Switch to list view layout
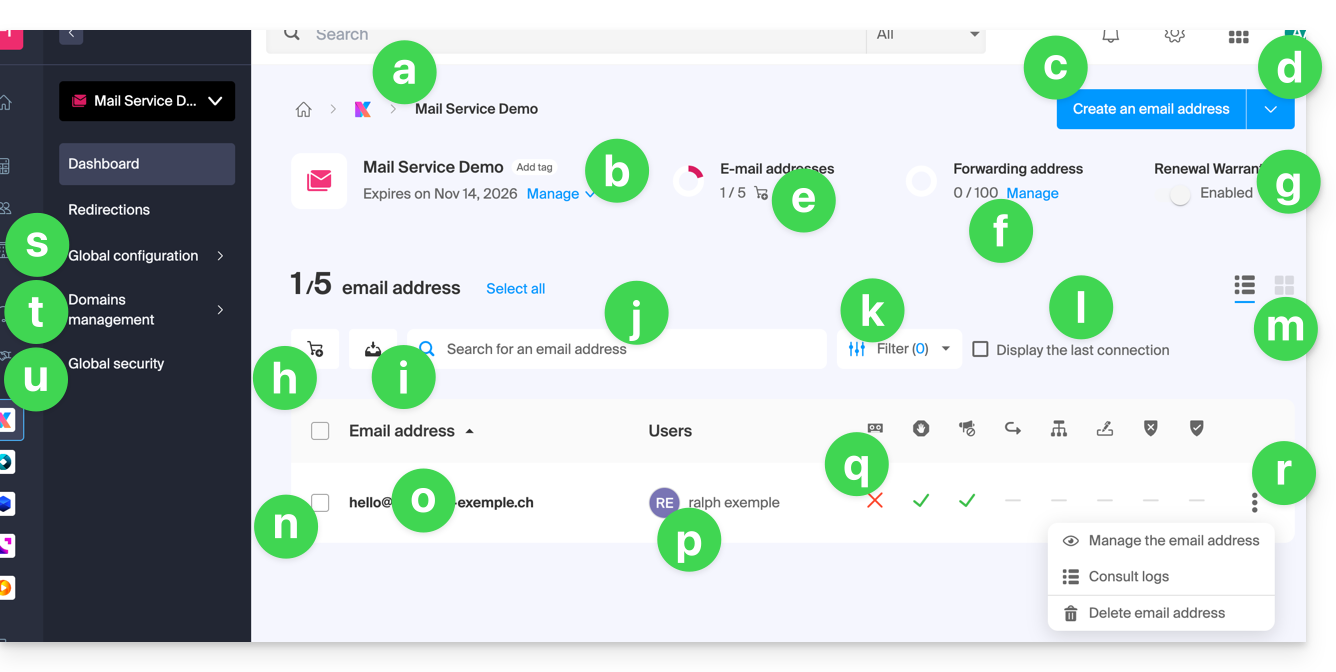1336x672 pixels. pos(1244,287)
